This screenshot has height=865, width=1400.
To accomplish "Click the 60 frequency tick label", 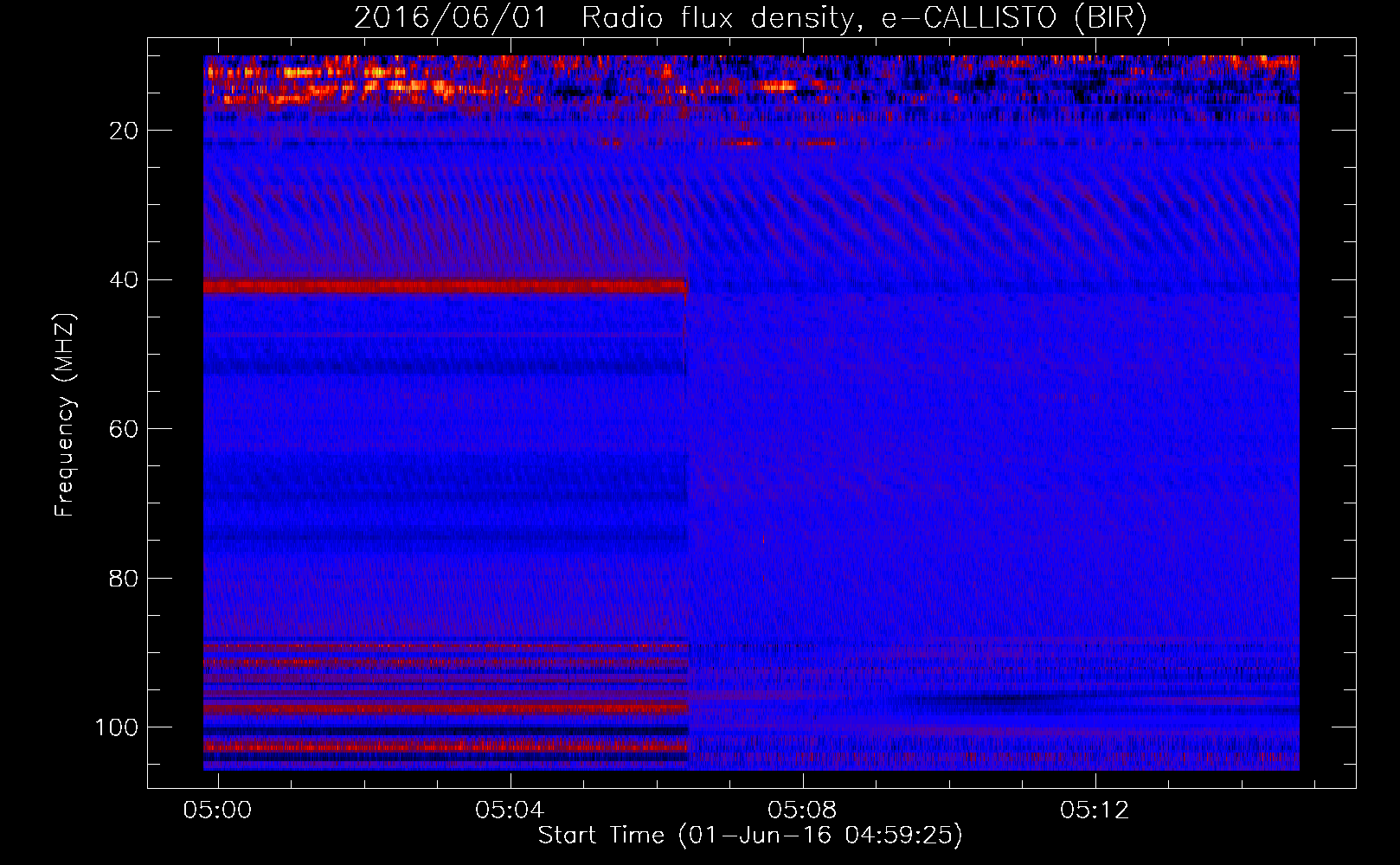I will (124, 429).
